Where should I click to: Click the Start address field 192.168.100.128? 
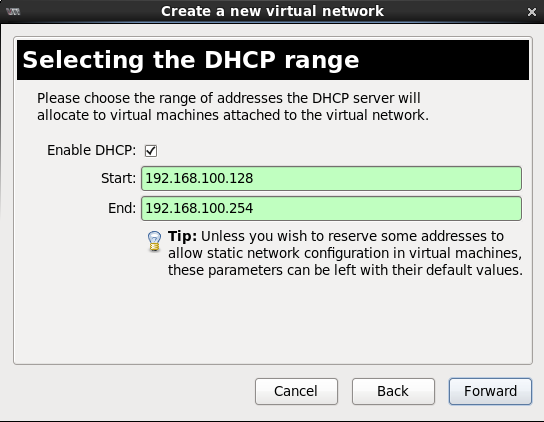331,178
